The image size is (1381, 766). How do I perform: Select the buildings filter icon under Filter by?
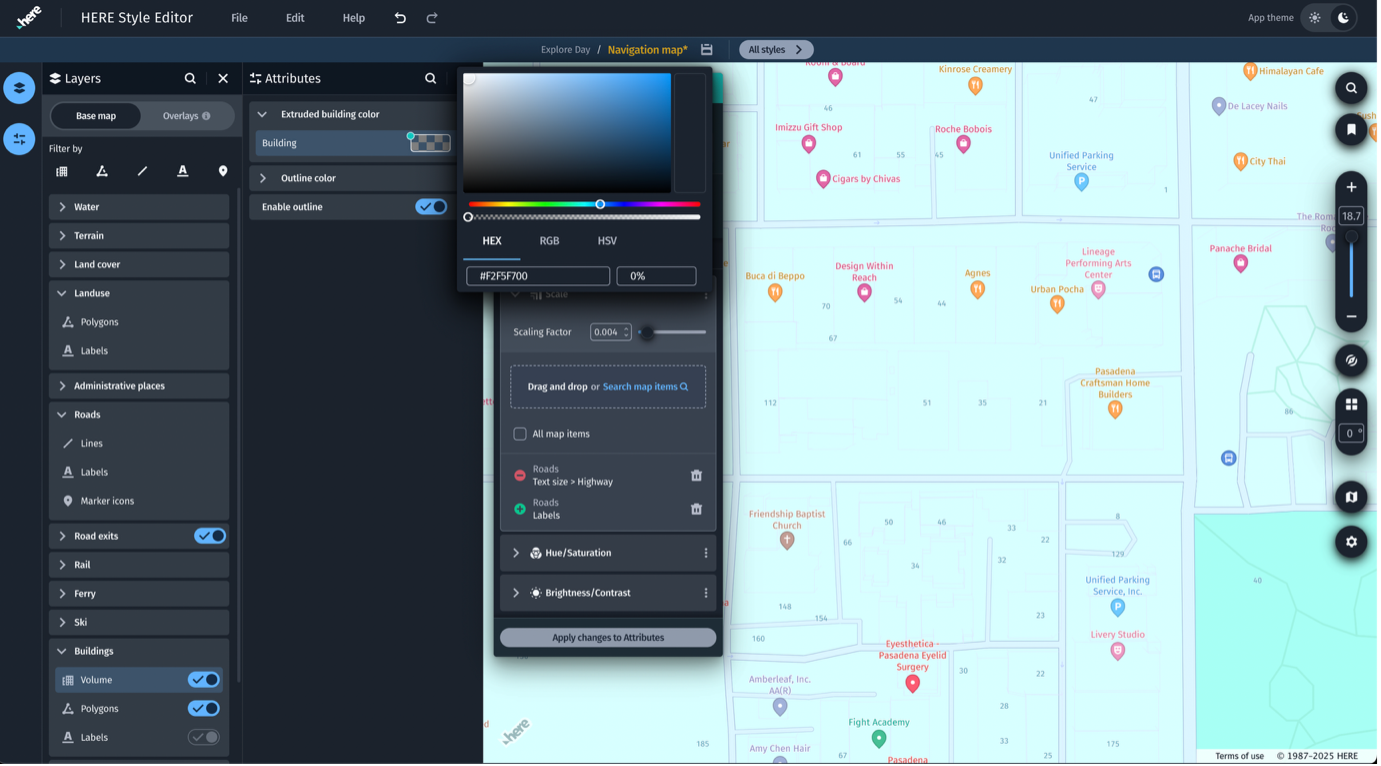(x=61, y=171)
